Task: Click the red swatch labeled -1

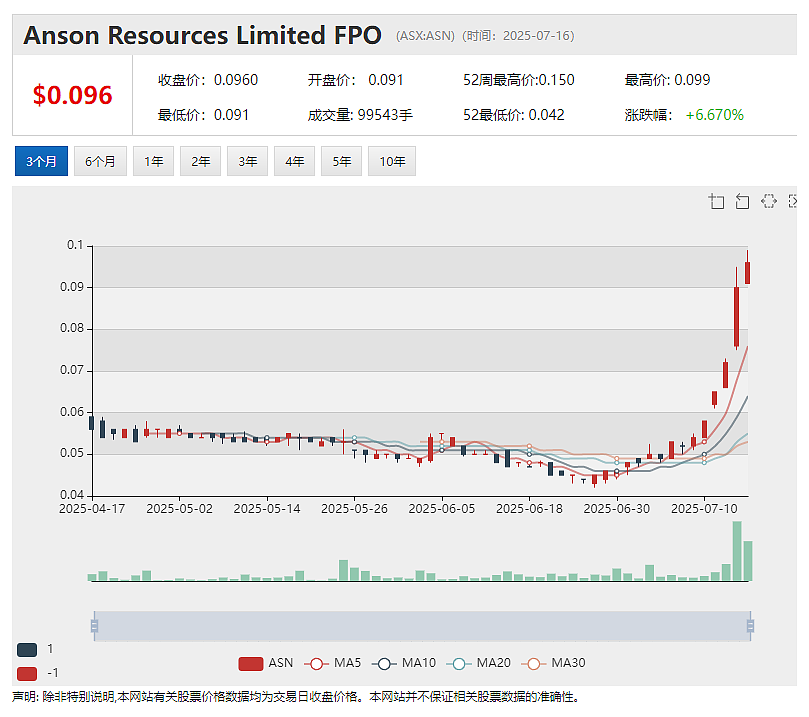Action: pyautogui.click(x=27, y=674)
